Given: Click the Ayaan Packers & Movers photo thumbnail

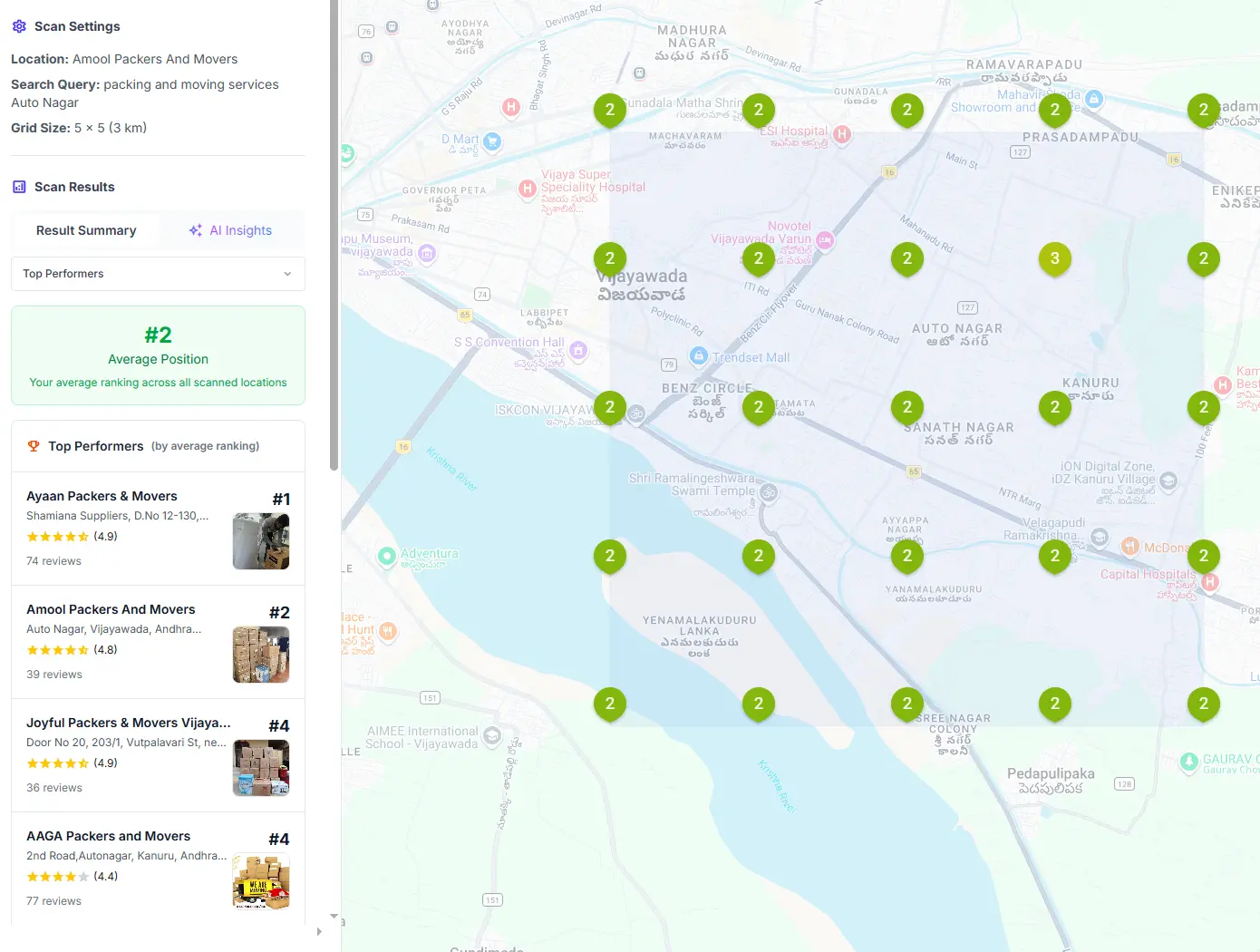Looking at the screenshot, I should click(261, 541).
